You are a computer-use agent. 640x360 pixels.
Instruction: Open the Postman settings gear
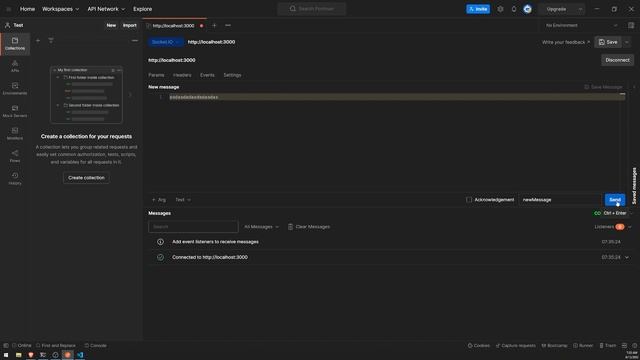coord(500,9)
